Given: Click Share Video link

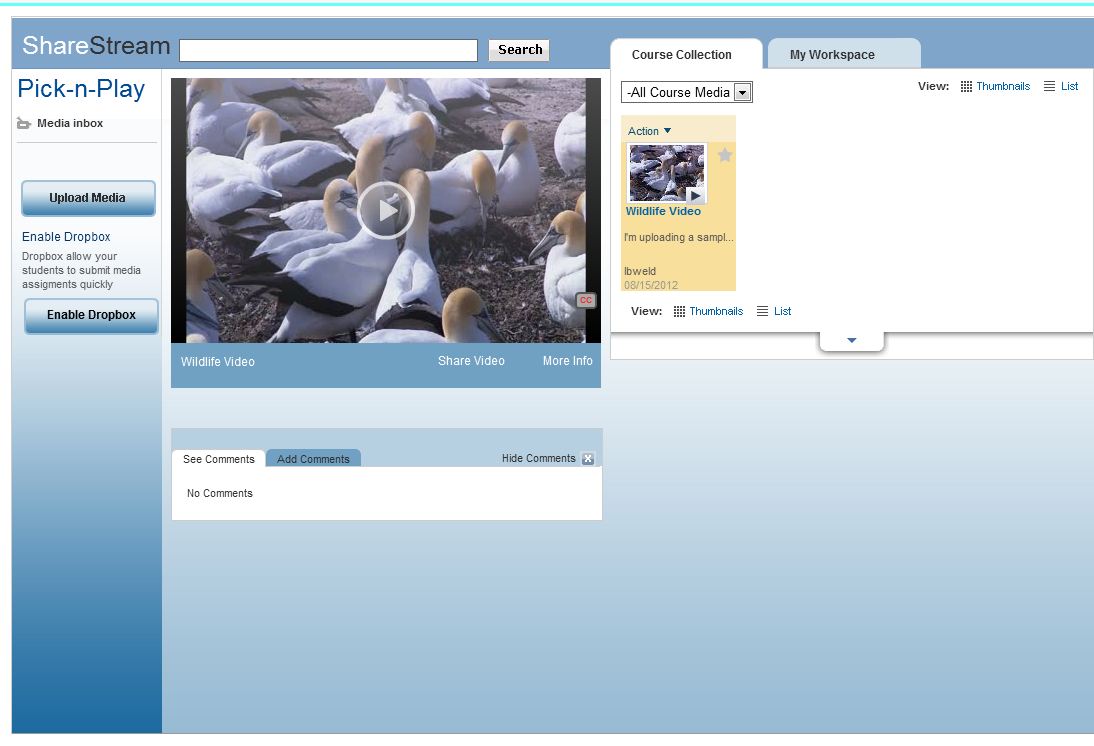Looking at the screenshot, I should 471,361.
